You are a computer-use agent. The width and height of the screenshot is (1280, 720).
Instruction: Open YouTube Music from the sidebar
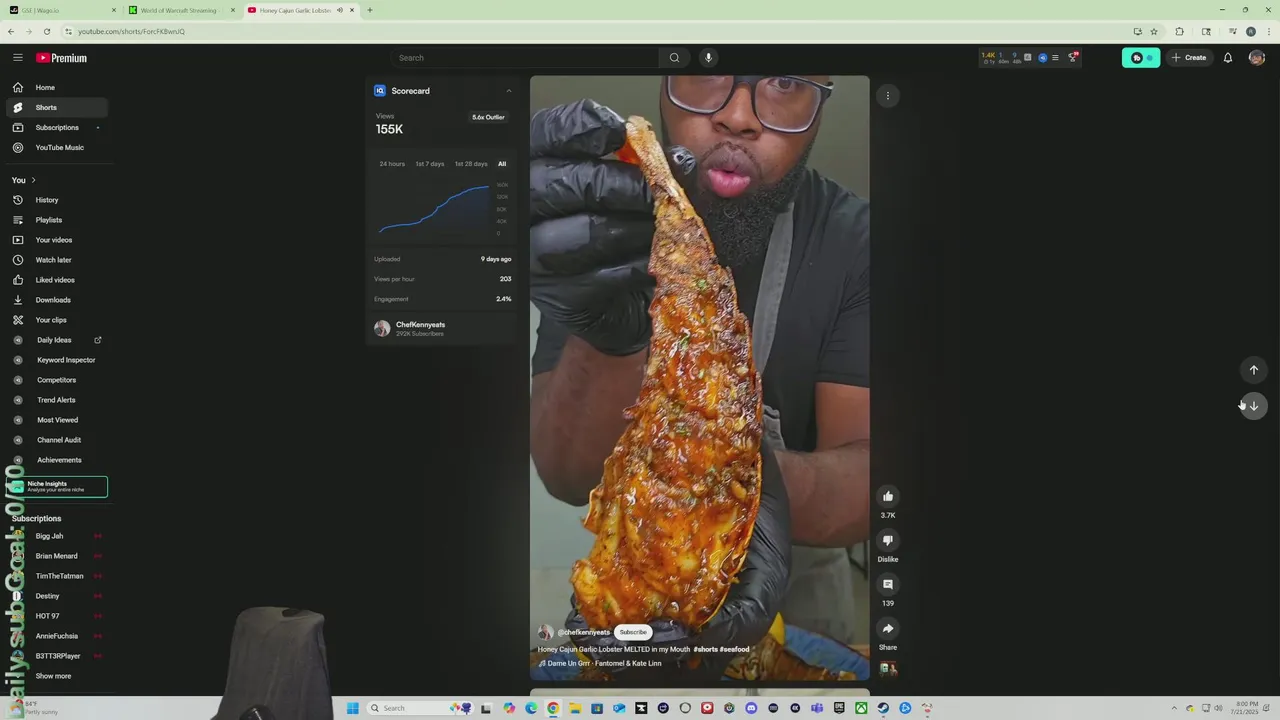coord(56,148)
